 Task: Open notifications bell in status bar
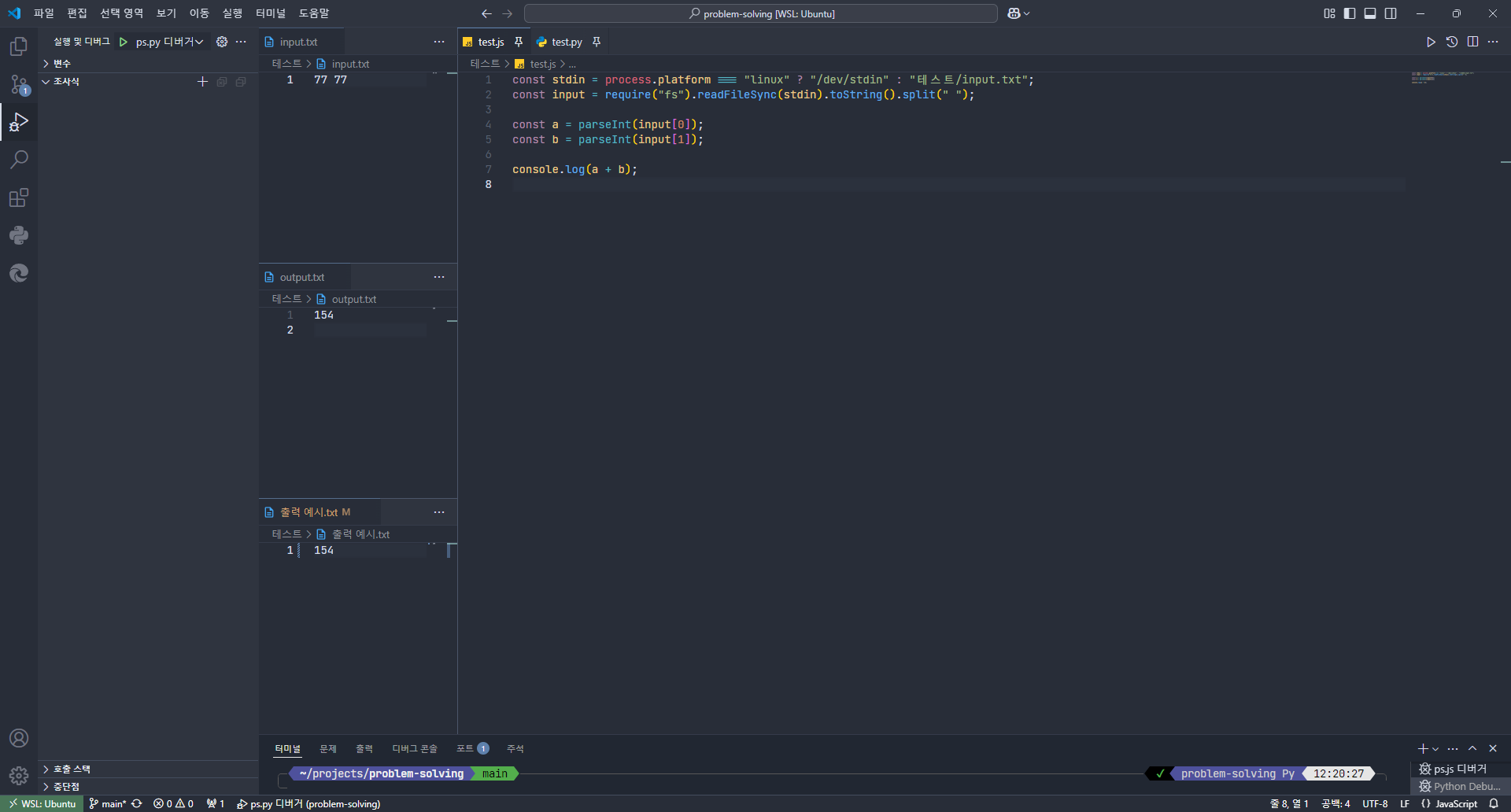[1494, 803]
